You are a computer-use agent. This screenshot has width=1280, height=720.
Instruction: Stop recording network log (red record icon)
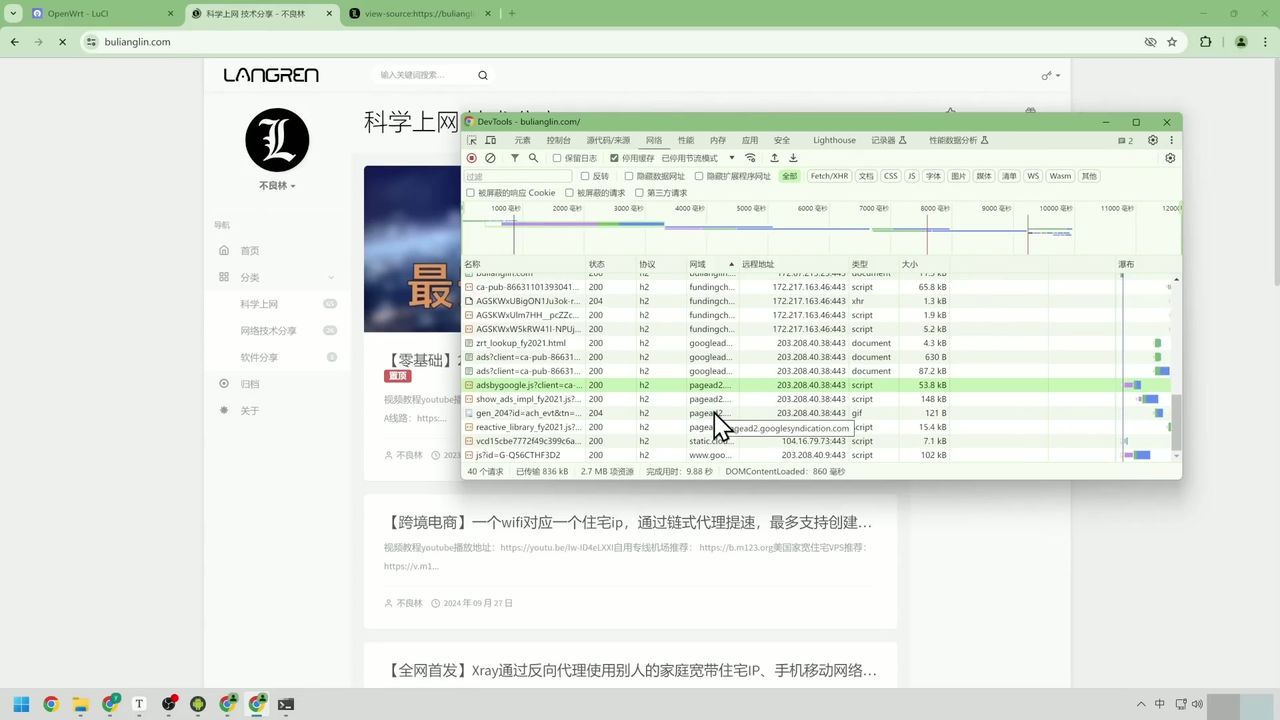[x=471, y=158]
